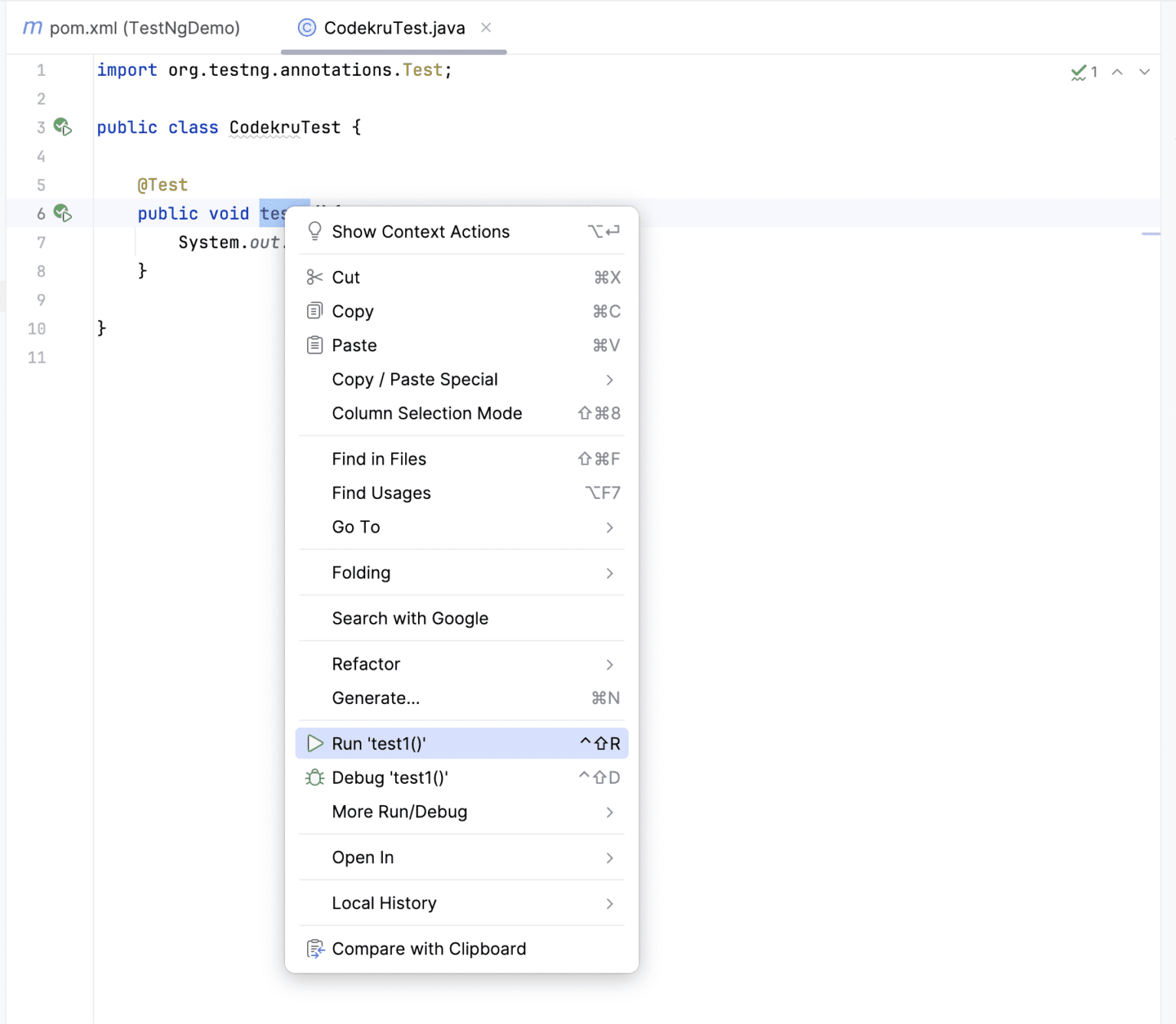Click the green Run triangle icon
The width and height of the screenshot is (1176, 1024).
click(x=315, y=743)
